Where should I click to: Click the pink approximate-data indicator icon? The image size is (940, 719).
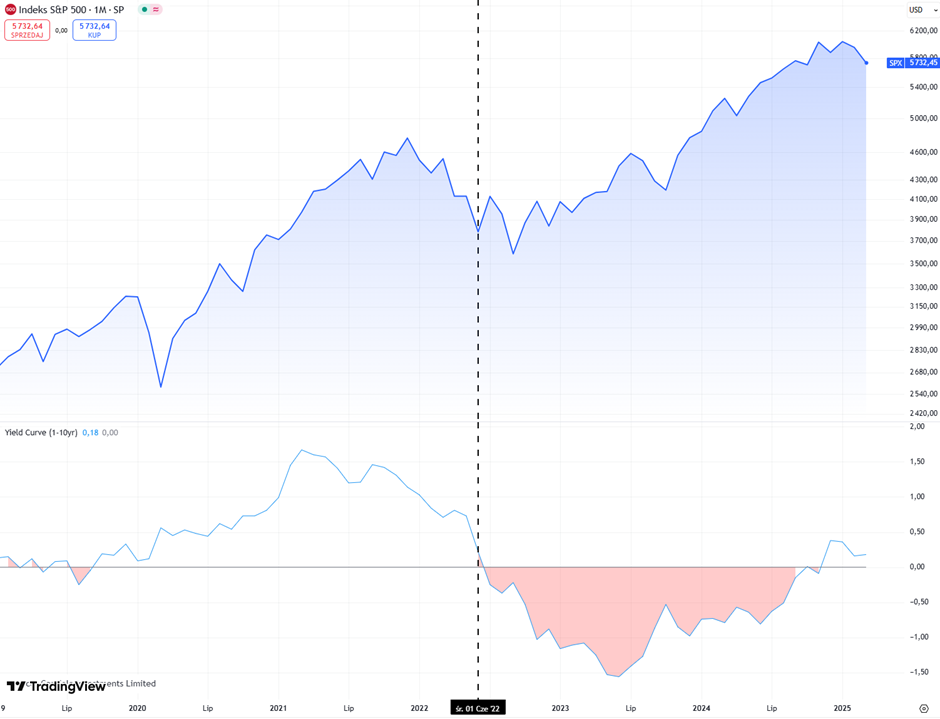pos(156,10)
